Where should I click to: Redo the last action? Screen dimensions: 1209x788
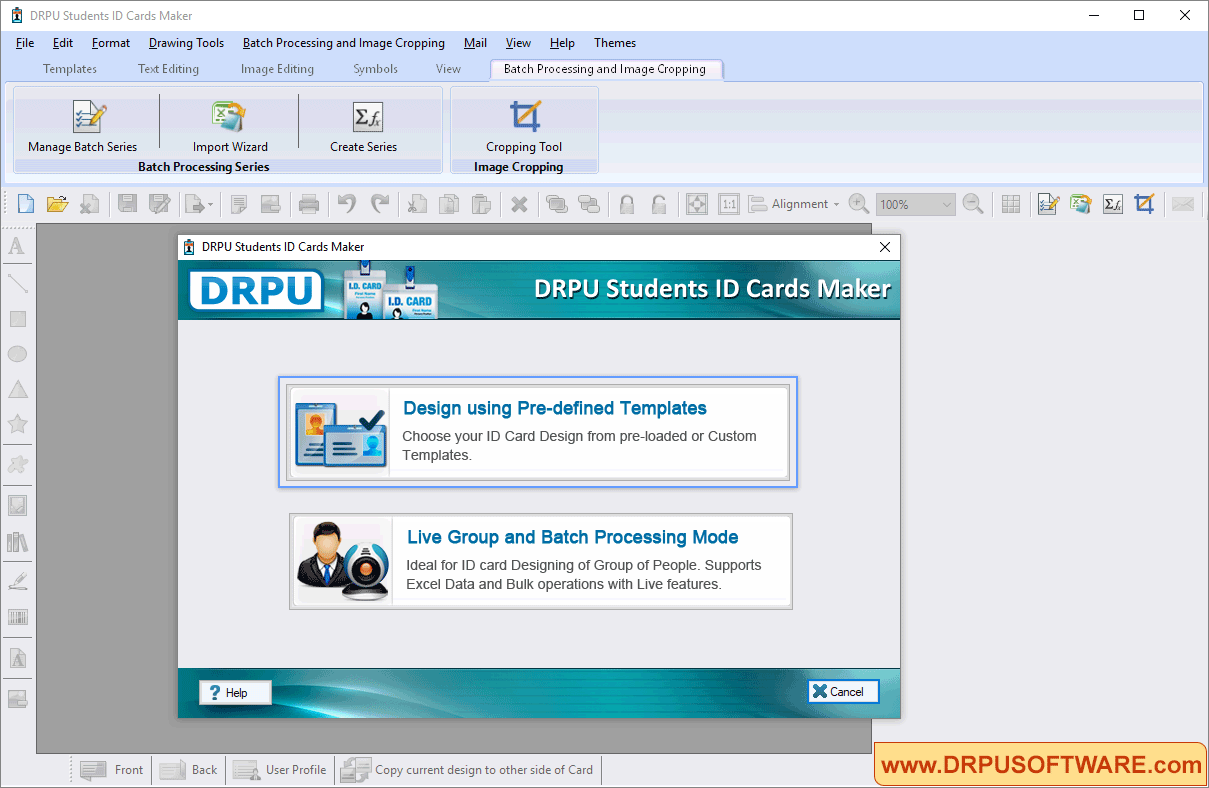point(380,204)
